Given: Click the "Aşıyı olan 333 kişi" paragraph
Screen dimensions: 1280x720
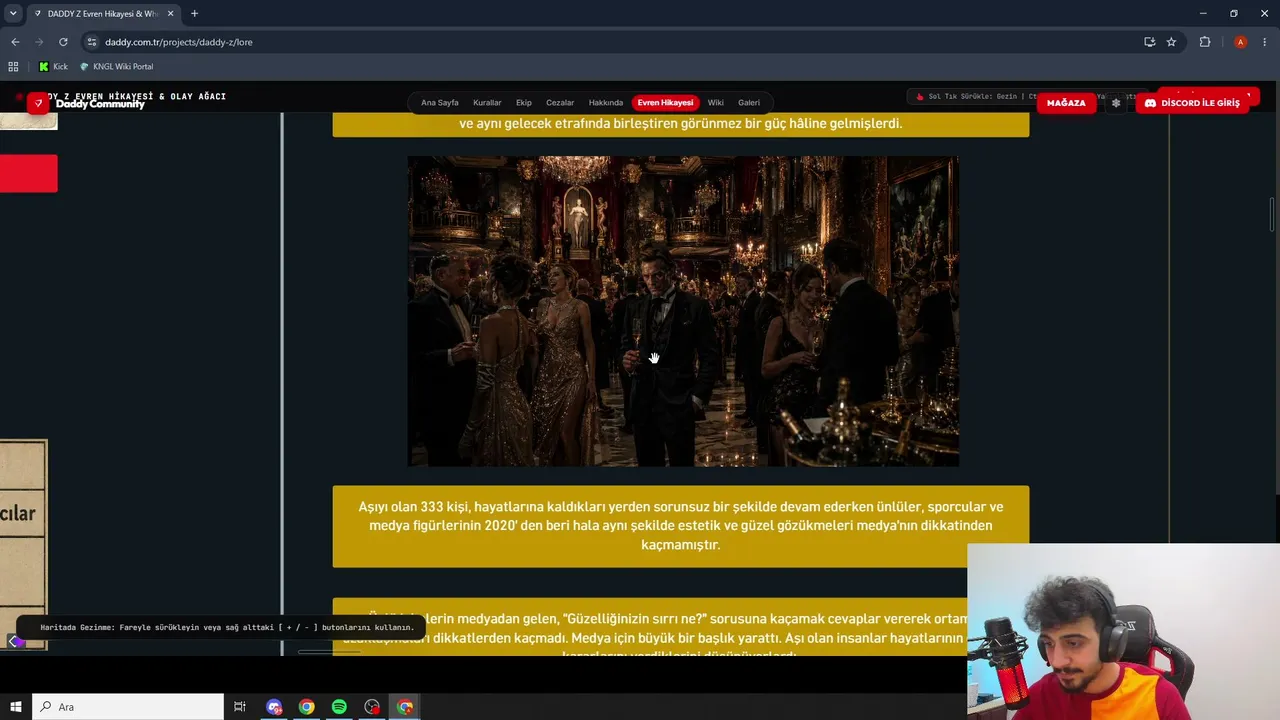Looking at the screenshot, I should pos(681,526).
